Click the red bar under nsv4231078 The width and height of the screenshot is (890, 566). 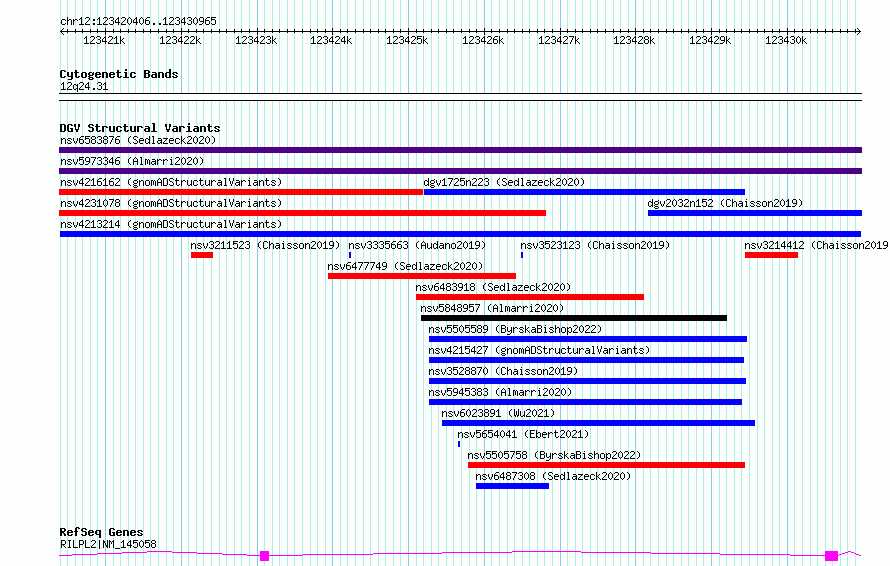pos(303,213)
